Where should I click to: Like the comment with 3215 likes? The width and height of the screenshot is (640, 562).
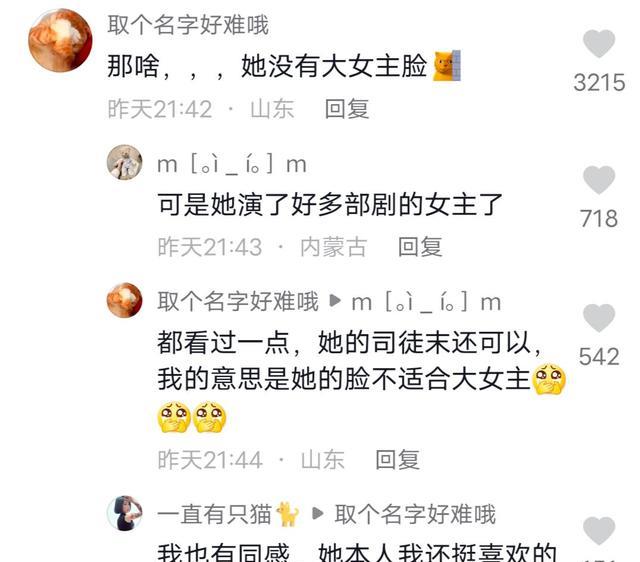(599, 43)
